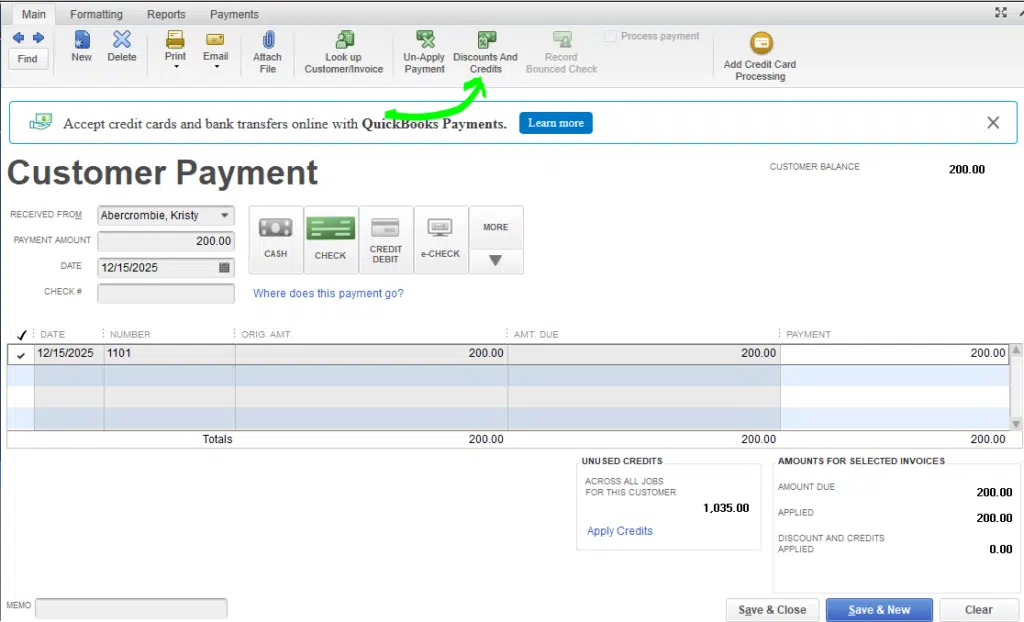Click invoice number 1101 cell

[169, 353]
